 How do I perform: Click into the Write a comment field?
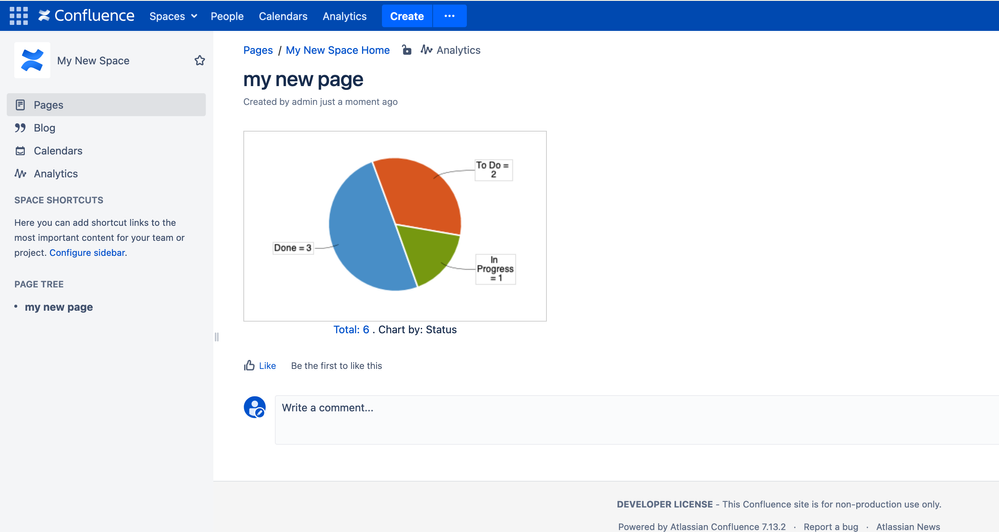click(637, 420)
